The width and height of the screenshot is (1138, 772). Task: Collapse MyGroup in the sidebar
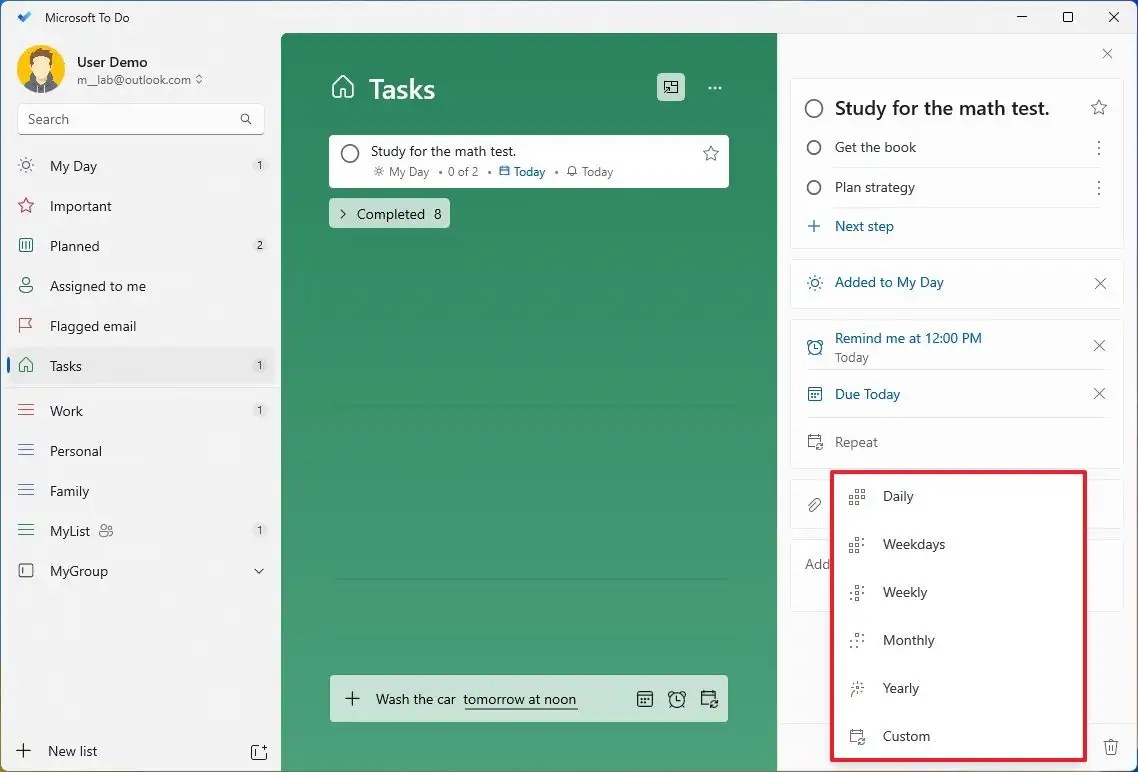[x=259, y=571]
